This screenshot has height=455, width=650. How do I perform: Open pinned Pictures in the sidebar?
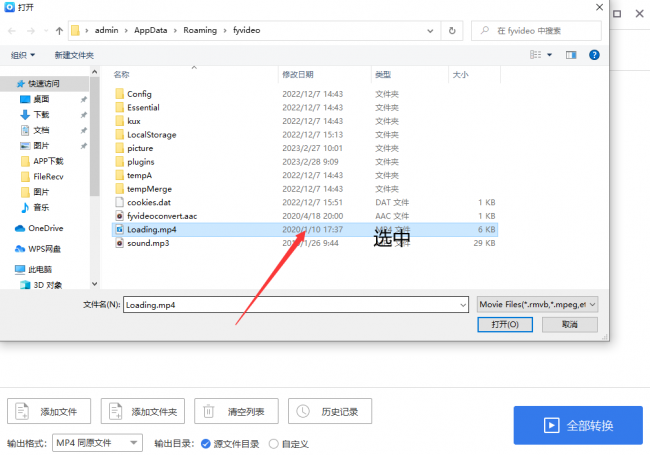coord(41,145)
